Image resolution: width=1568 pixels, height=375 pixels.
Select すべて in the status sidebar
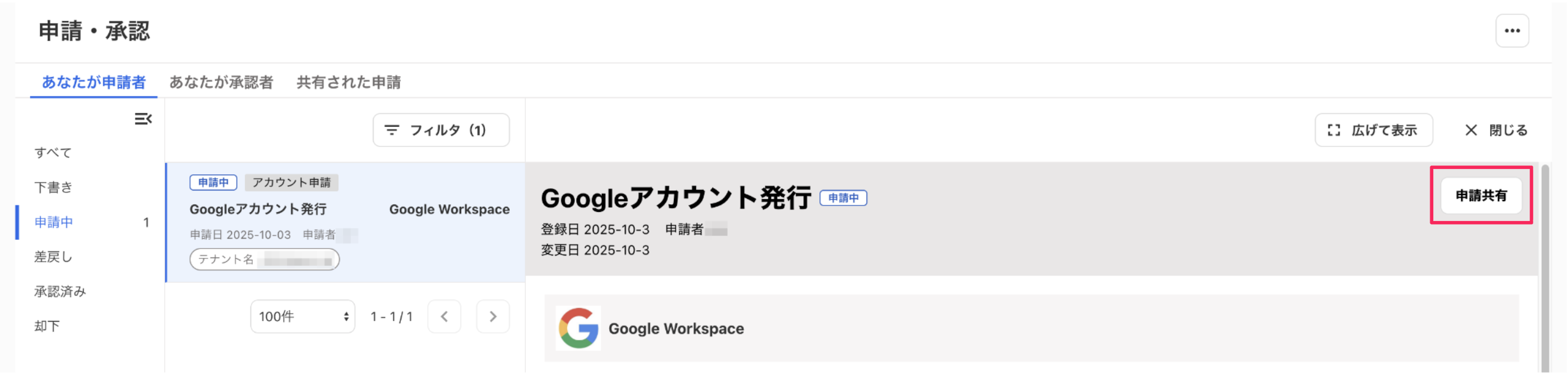click(x=53, y=152)
